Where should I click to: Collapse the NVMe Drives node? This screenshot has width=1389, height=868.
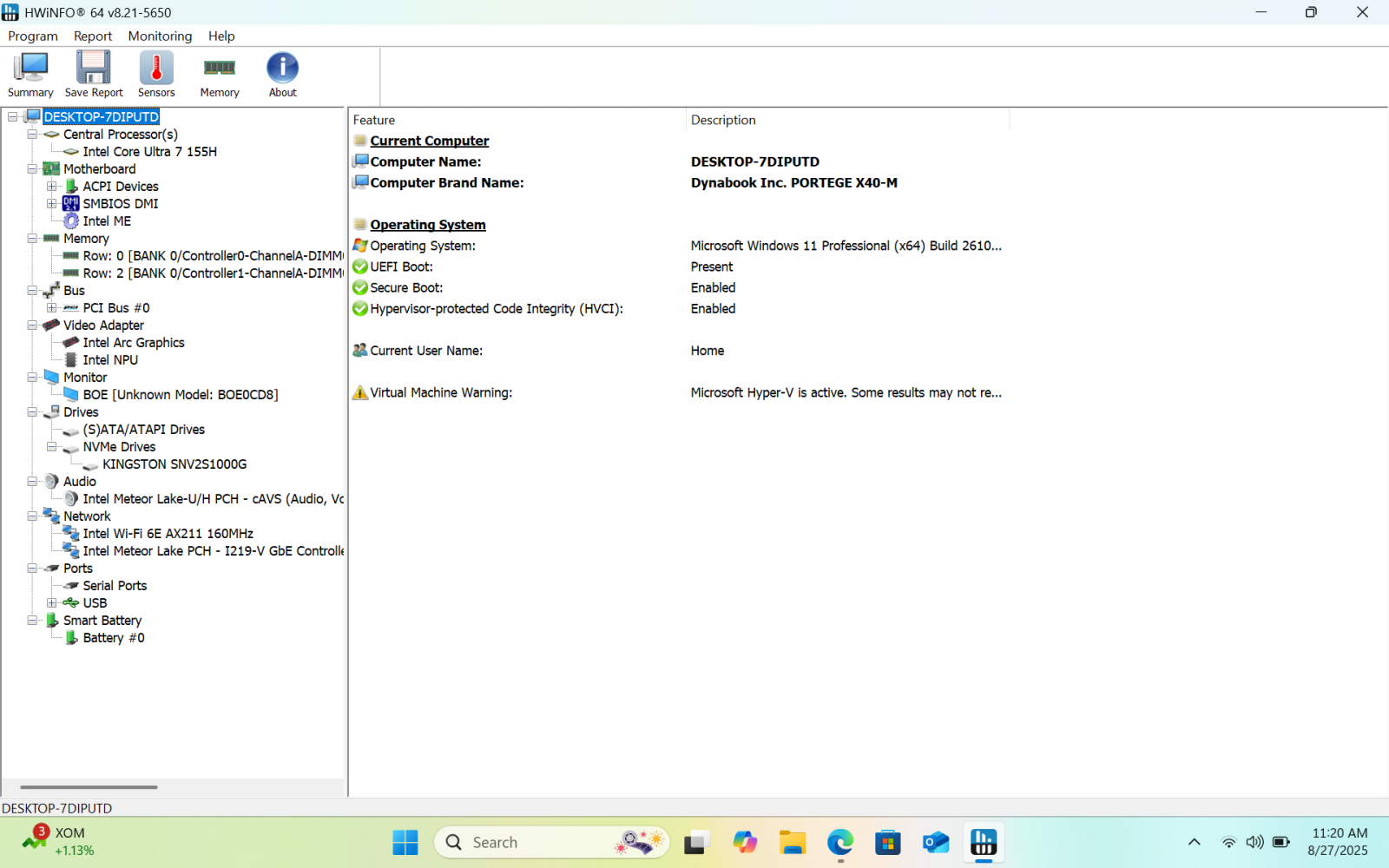52,446
